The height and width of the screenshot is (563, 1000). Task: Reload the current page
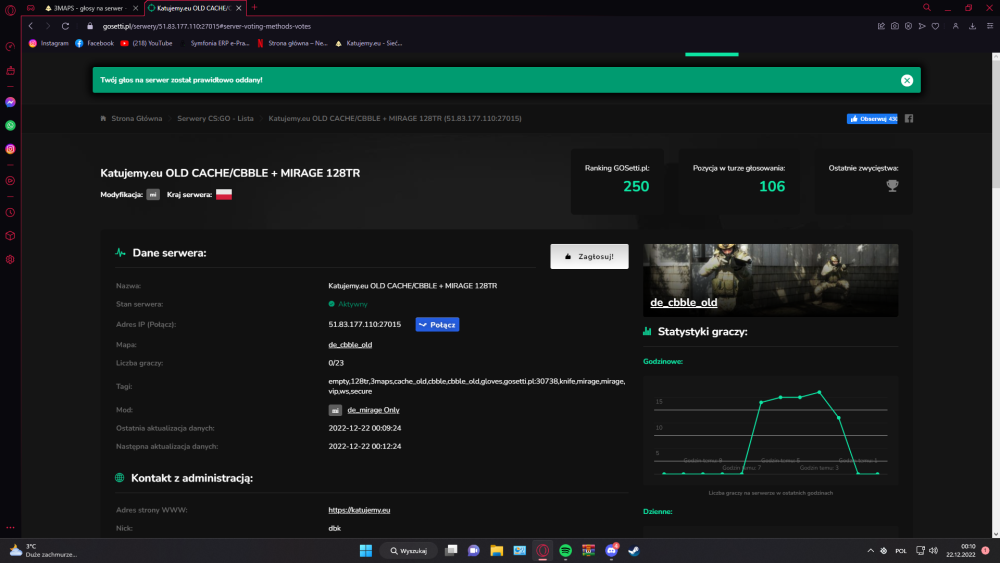[65, 26]
